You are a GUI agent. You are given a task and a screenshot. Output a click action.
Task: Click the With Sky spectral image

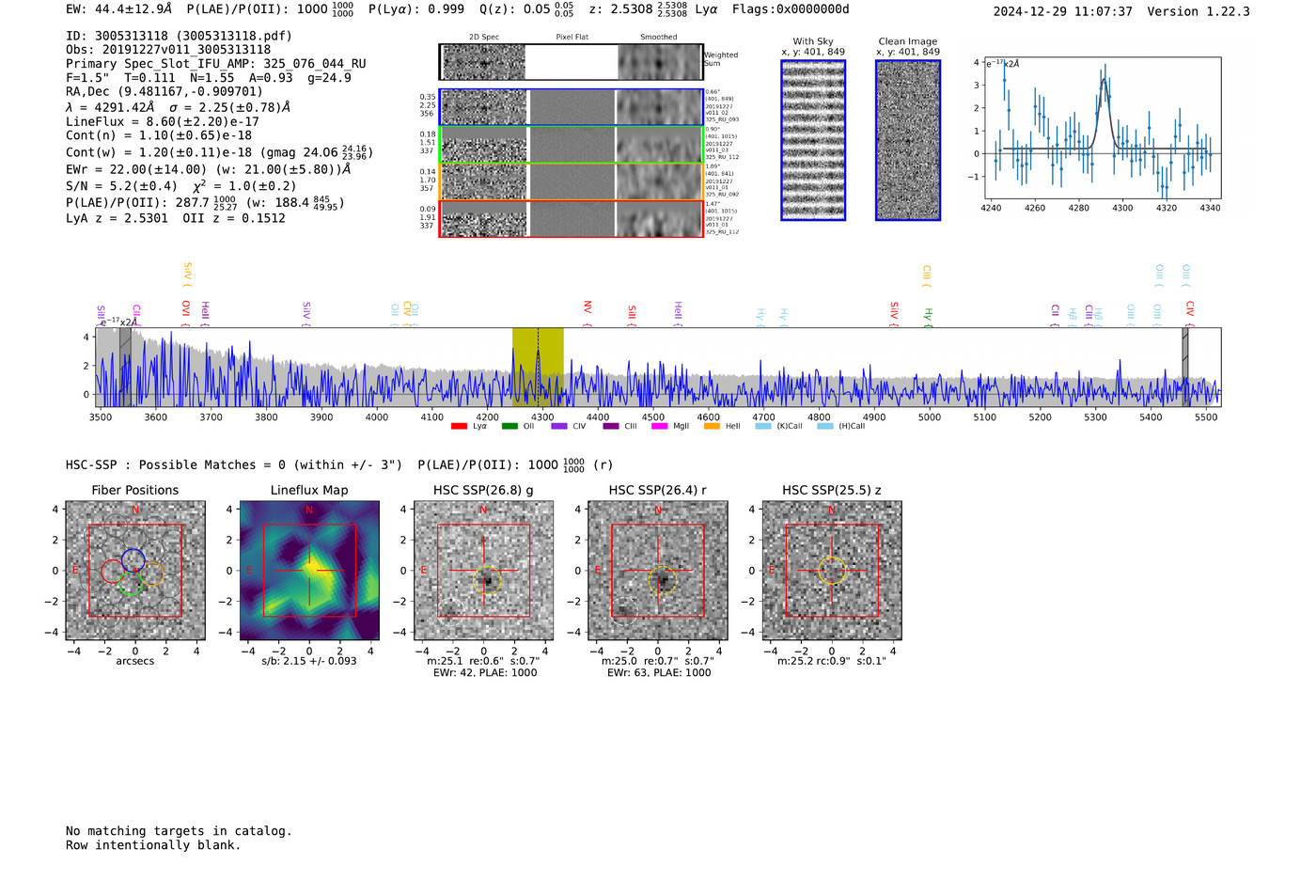tap(813, 140)
